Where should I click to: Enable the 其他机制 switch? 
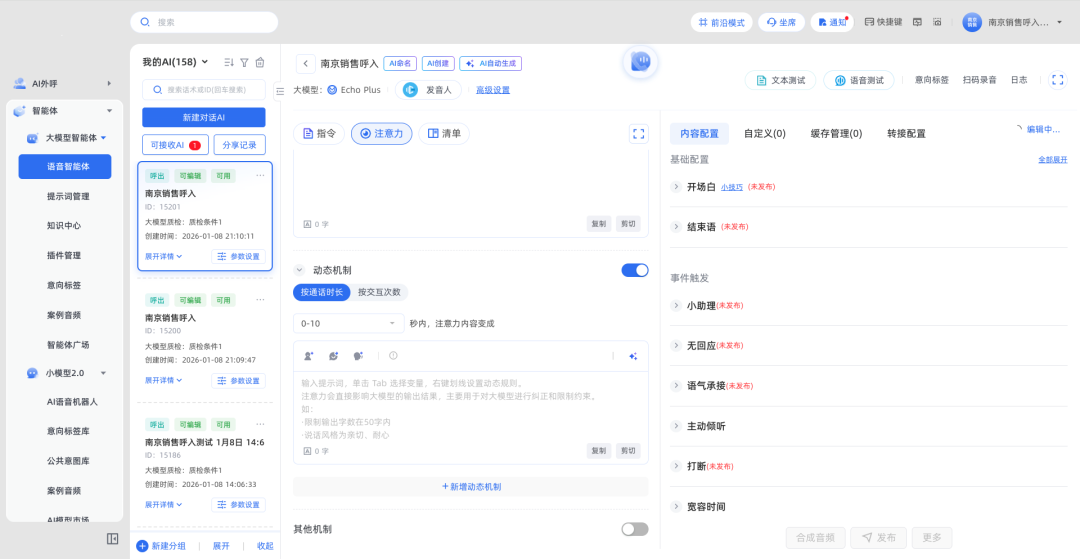(634, 529)
